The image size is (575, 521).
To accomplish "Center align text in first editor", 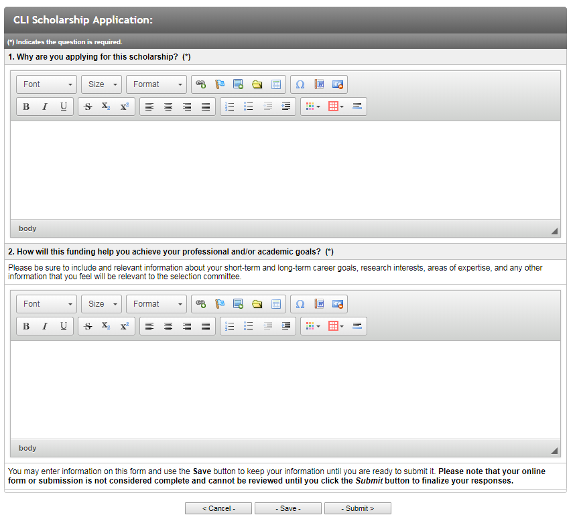I will coord(168,107).
